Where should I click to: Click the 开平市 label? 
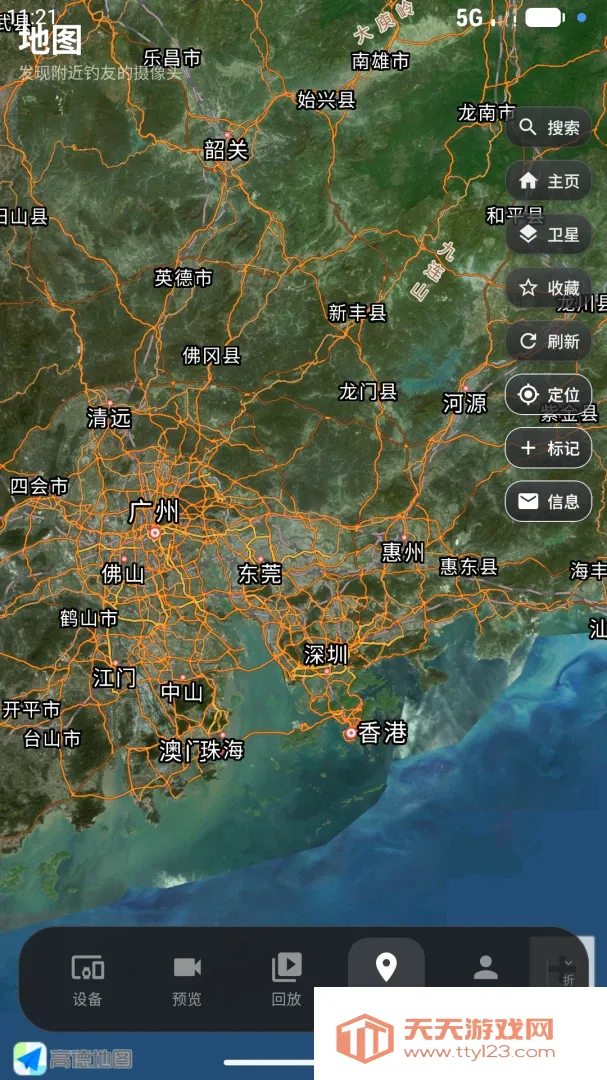(31, 709)
